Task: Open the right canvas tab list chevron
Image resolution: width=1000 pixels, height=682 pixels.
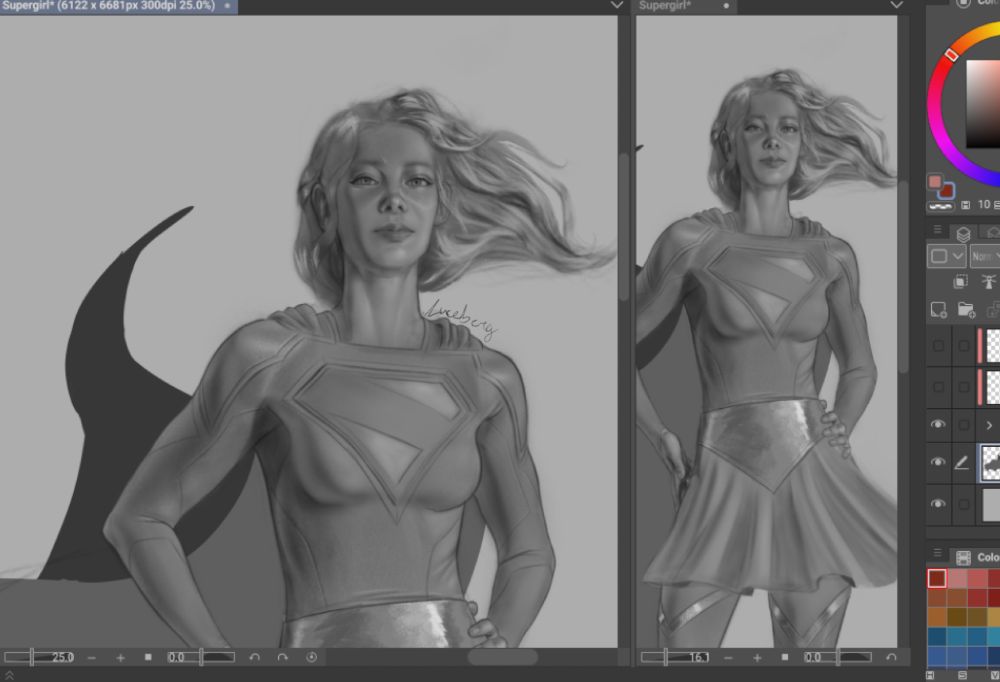Action: click(x=896, y=5)
